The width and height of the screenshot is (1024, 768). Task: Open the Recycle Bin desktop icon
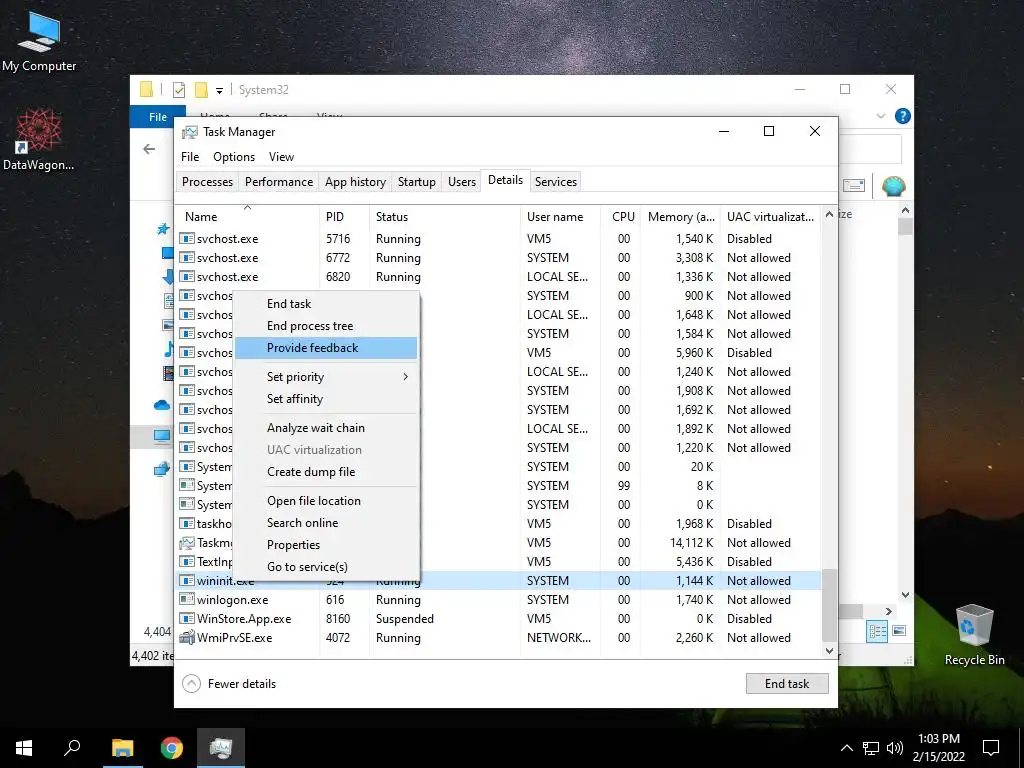coord(974,635)
